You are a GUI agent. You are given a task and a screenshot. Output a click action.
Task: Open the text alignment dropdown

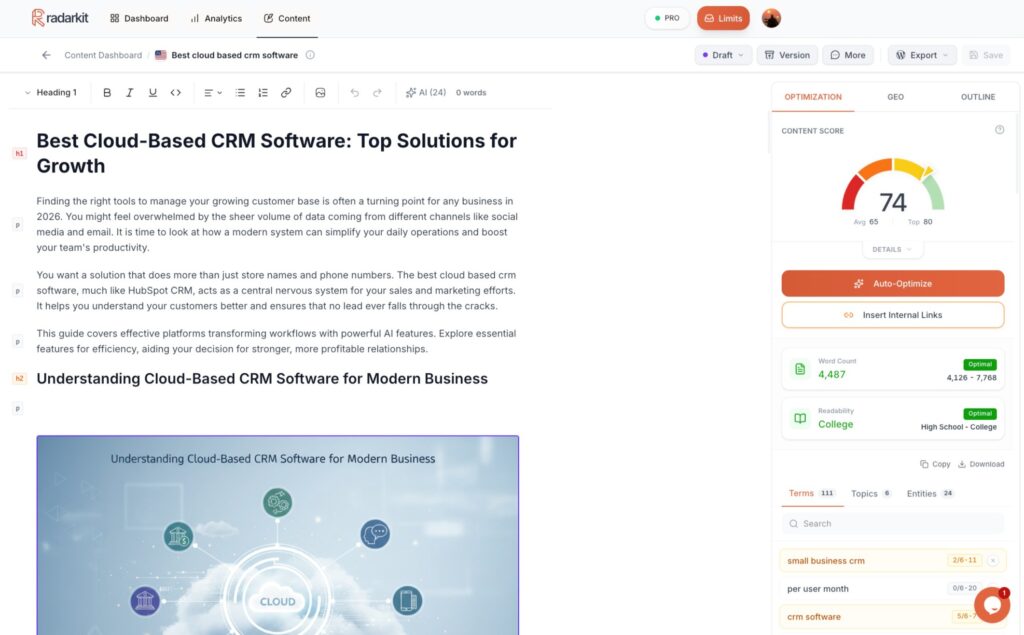[213, 93]
